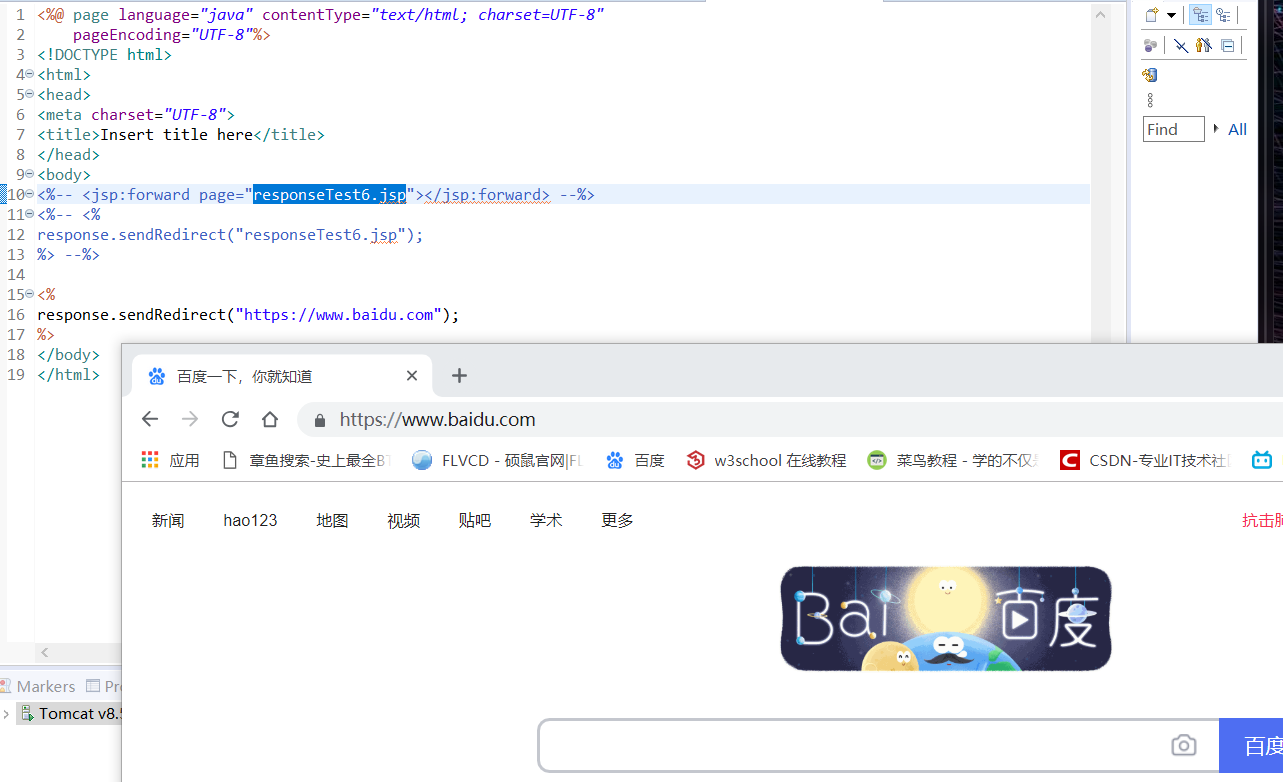
Task: Collapse the head tag fold on line 5
Action: tap(29, 95)
